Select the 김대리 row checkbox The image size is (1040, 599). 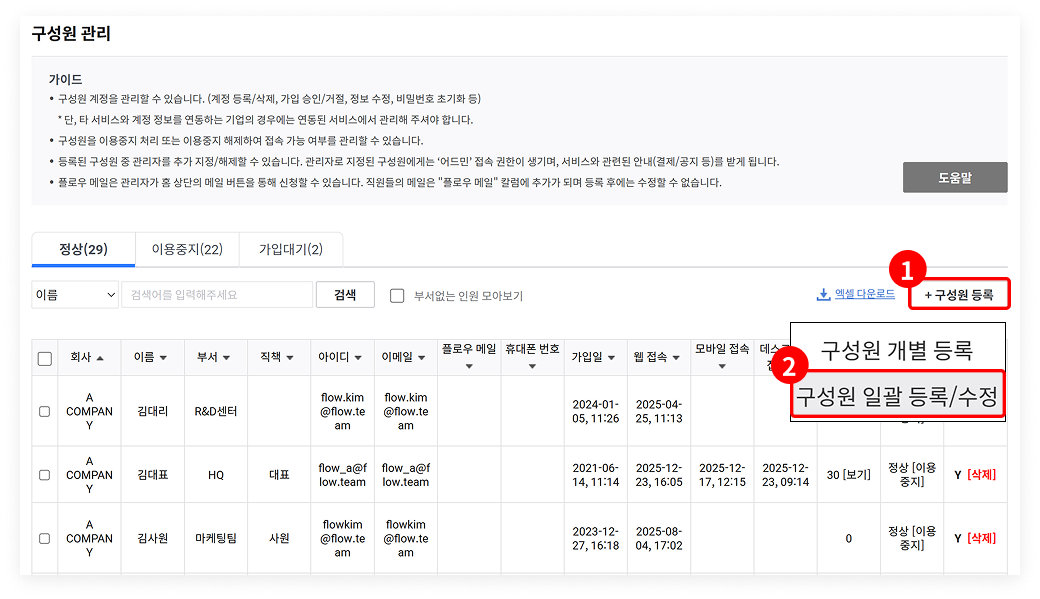pos(44,411)
